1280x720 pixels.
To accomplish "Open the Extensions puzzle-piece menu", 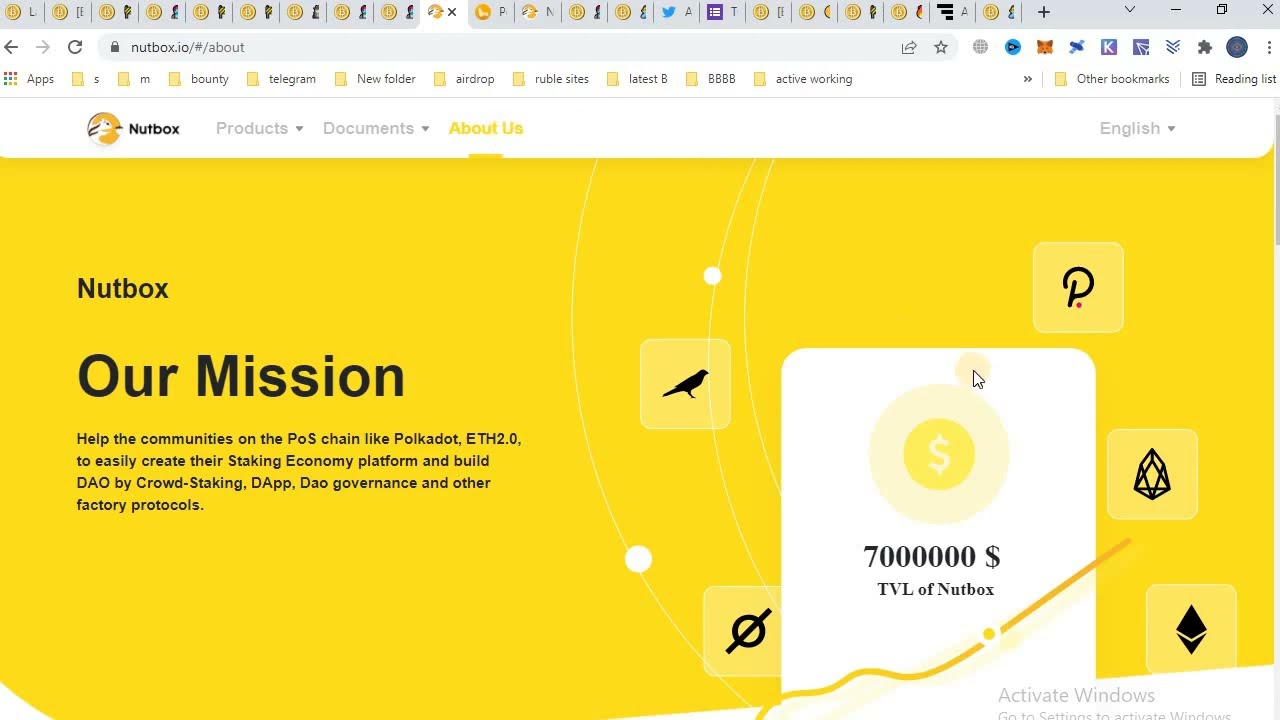I will (x=1205, y=47).
